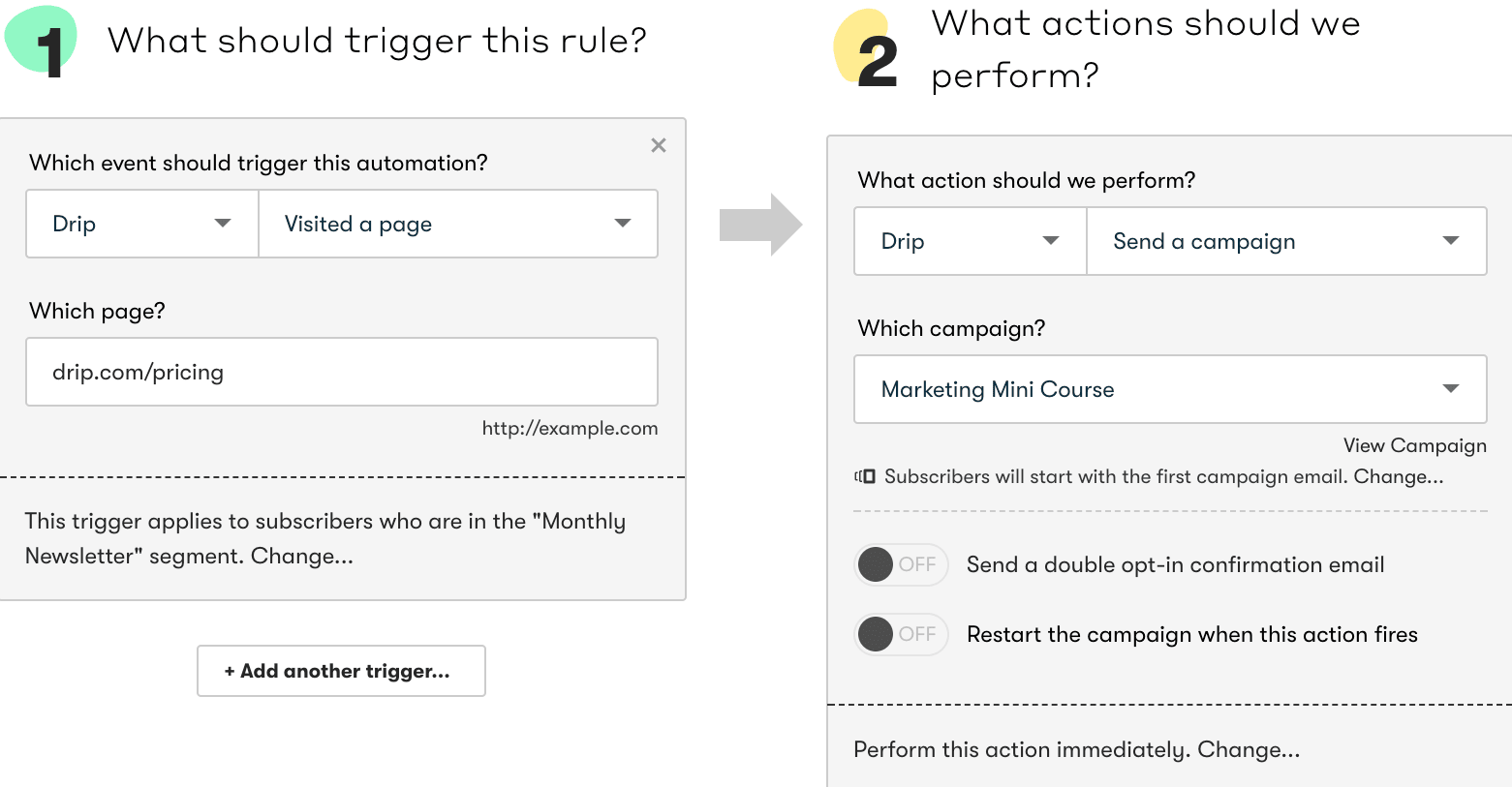Change starting campaign email setting
1512x787 pixels.
[x=1399, y=476]
